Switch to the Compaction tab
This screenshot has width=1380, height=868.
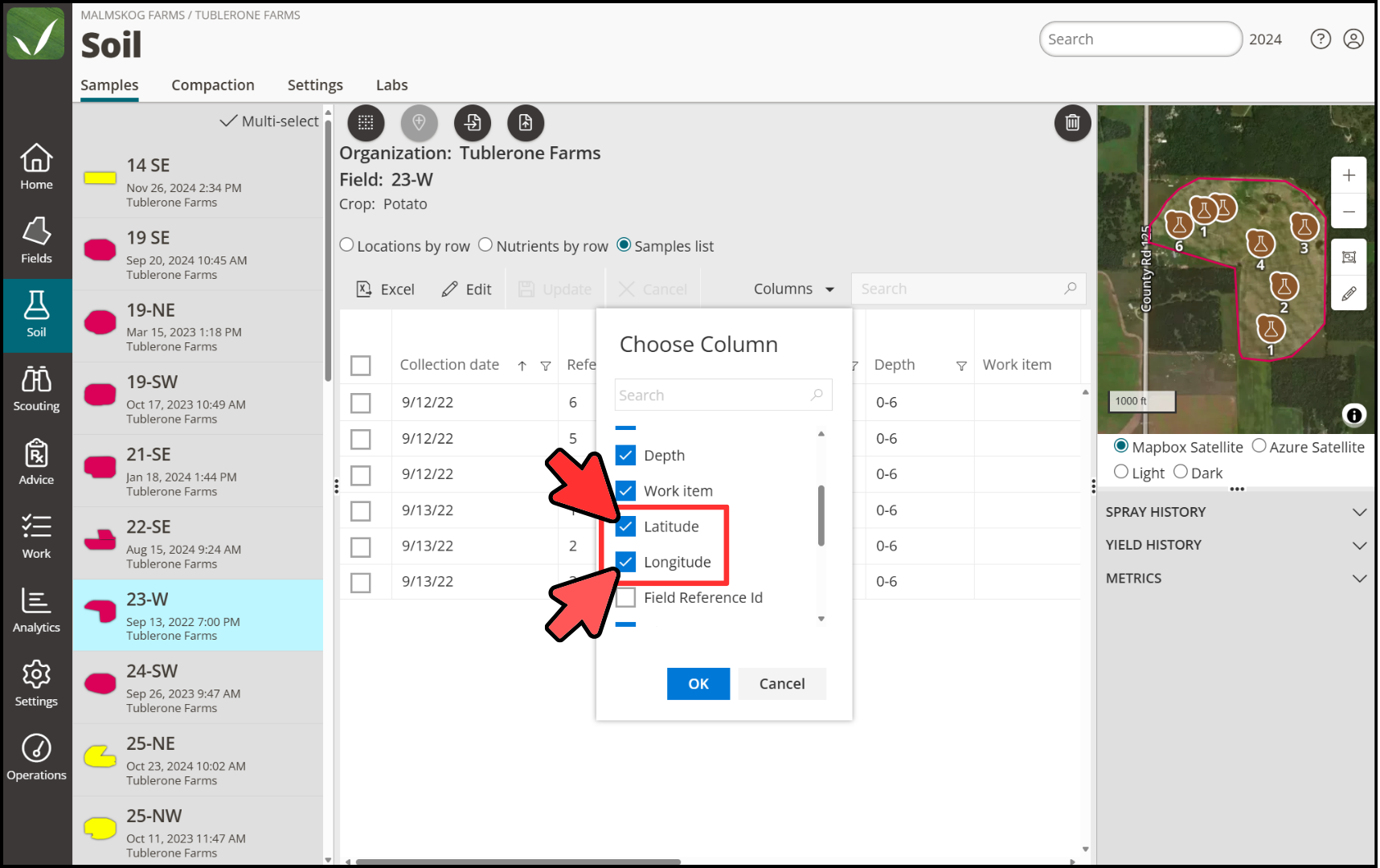pyautogui.click(x=213, y=85)
